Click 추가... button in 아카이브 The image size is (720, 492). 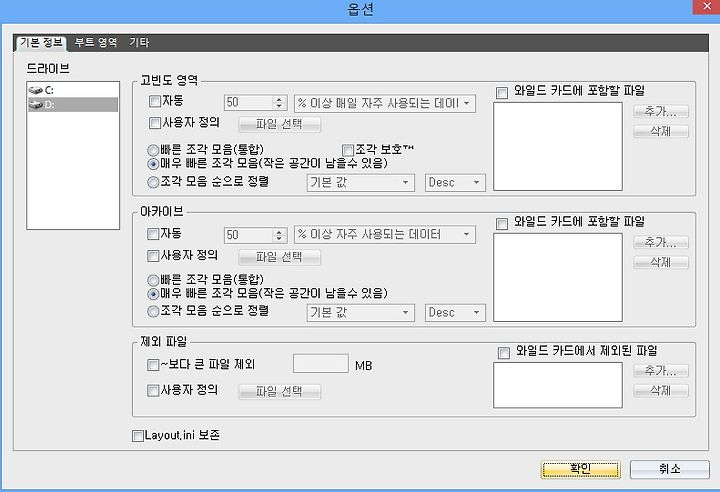click(x=661, y=242)
